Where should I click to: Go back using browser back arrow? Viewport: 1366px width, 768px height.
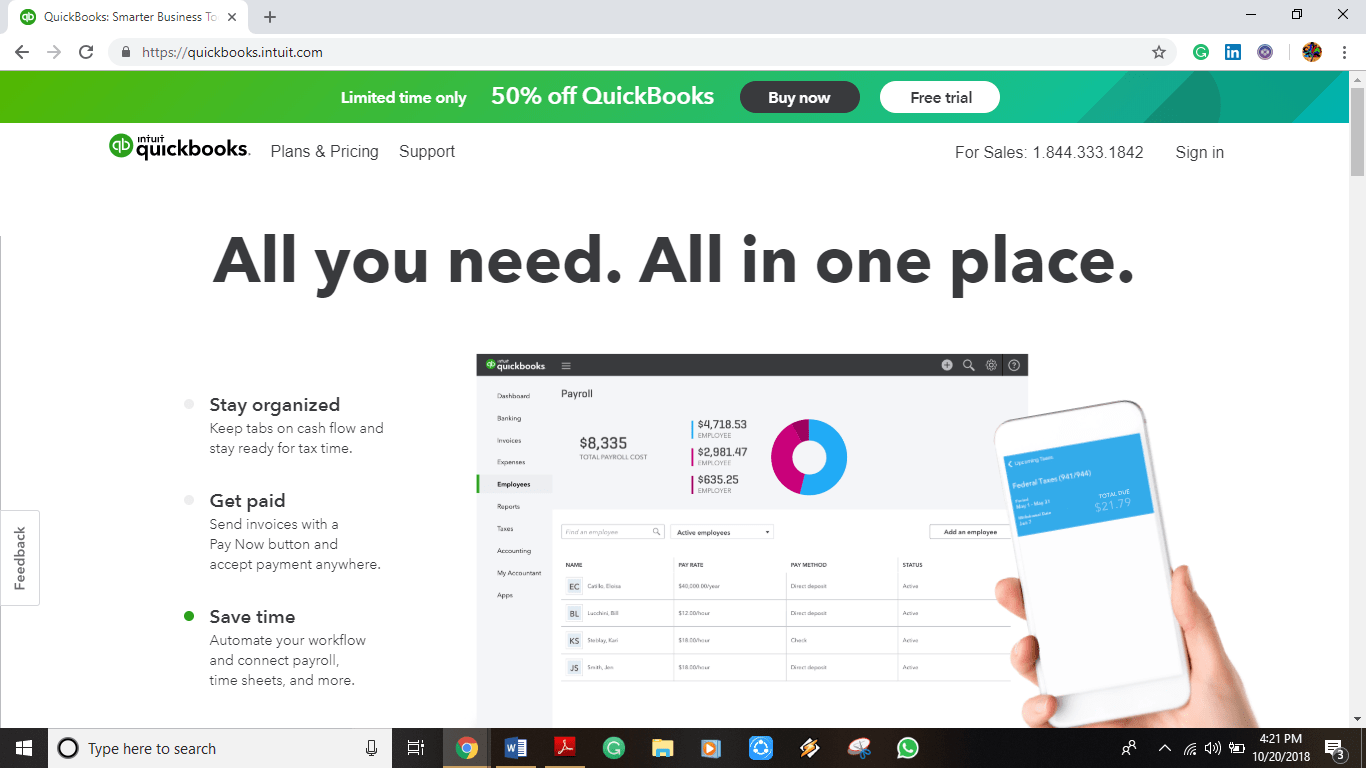click(22, 52)
